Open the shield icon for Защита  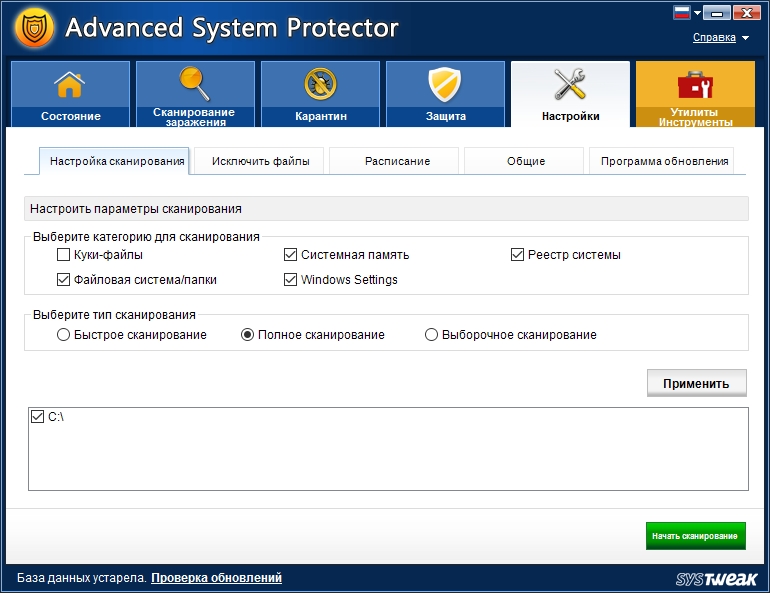tap(445, 85)
